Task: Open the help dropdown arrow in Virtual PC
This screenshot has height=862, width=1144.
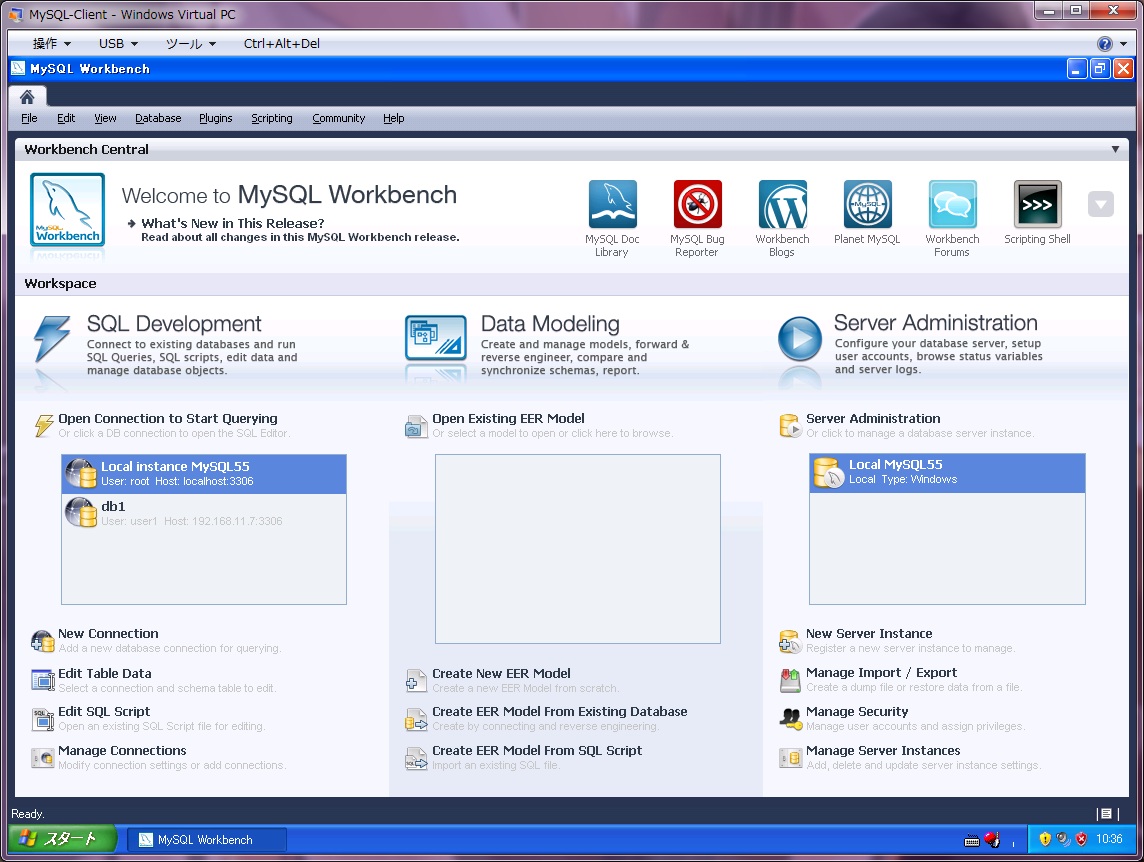Action: tap(1124, 44)
